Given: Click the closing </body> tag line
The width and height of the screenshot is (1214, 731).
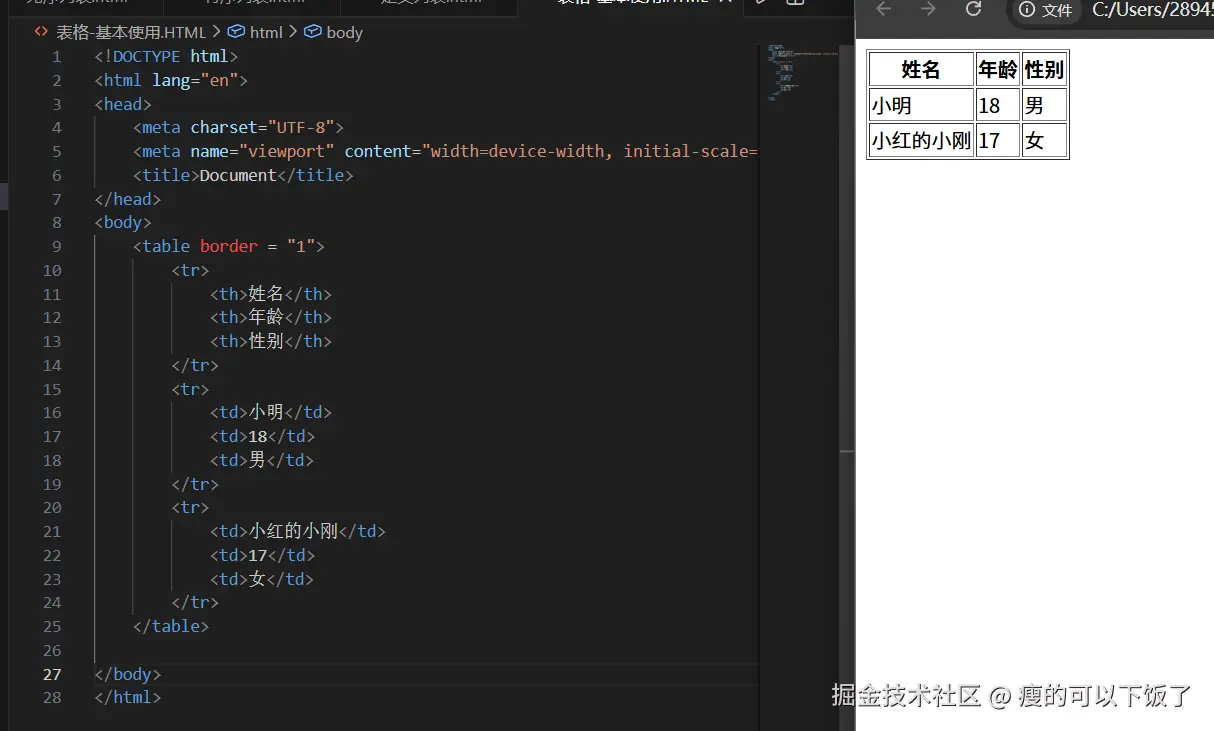Looking at the screenshot, I should point(128,674).
